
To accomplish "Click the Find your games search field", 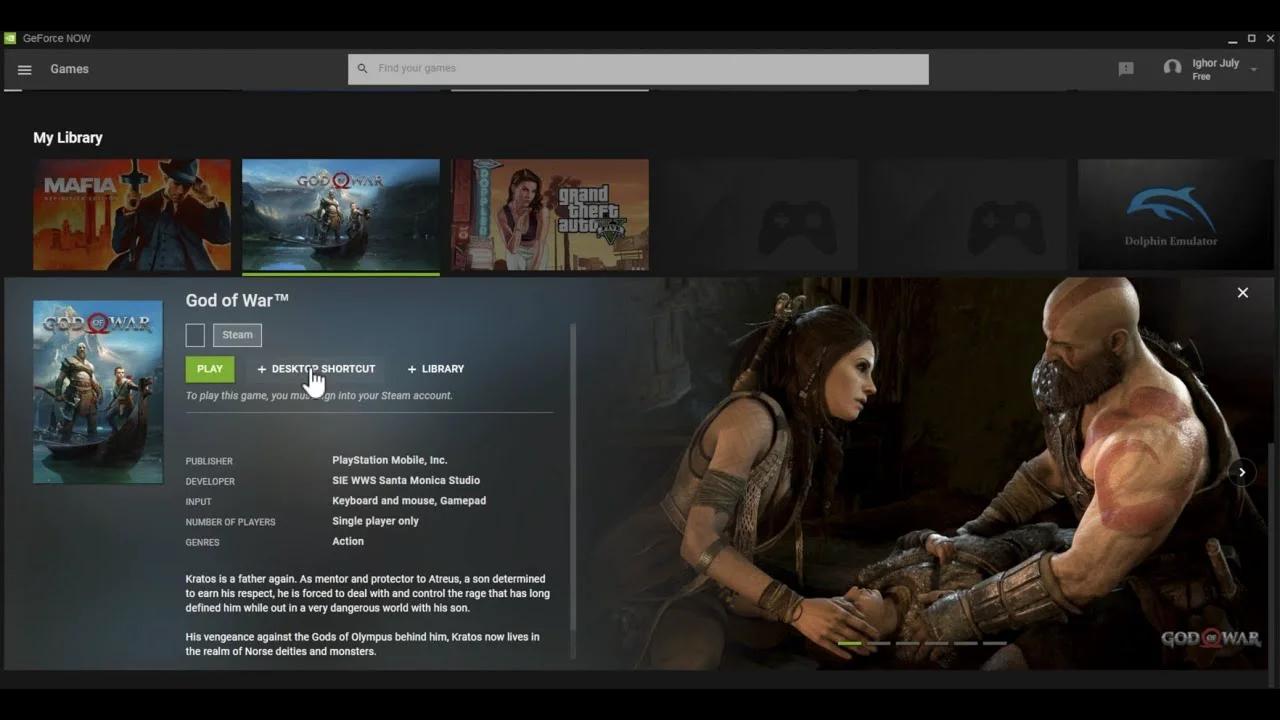I will coord(638,69).
